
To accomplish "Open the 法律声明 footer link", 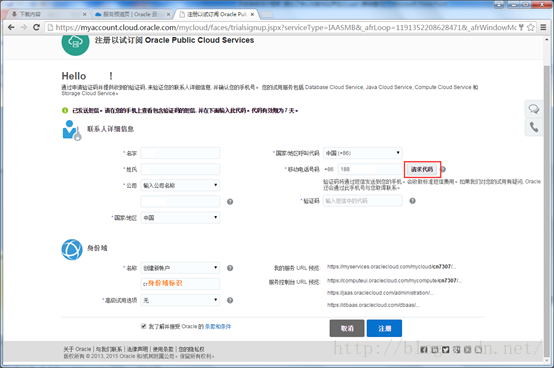I will (x=137, y=349).
